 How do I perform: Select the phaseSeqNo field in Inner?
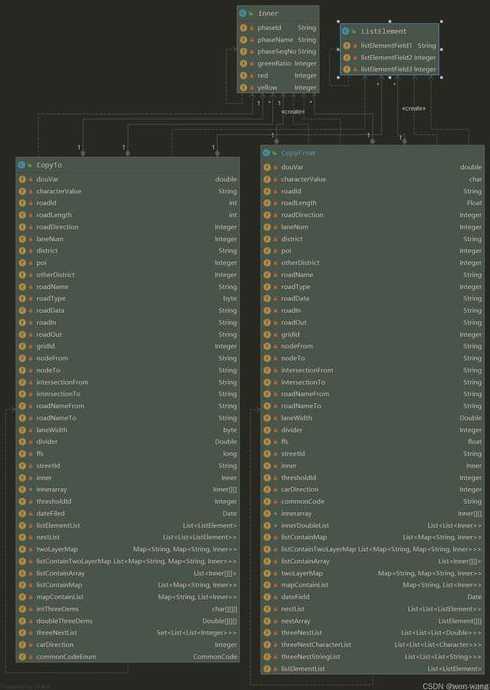[x=278, y=51]
